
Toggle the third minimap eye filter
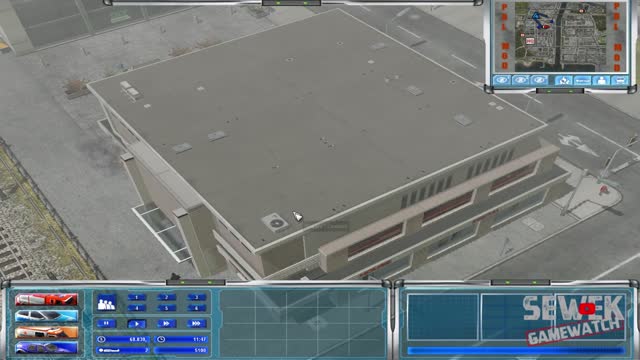539,80
